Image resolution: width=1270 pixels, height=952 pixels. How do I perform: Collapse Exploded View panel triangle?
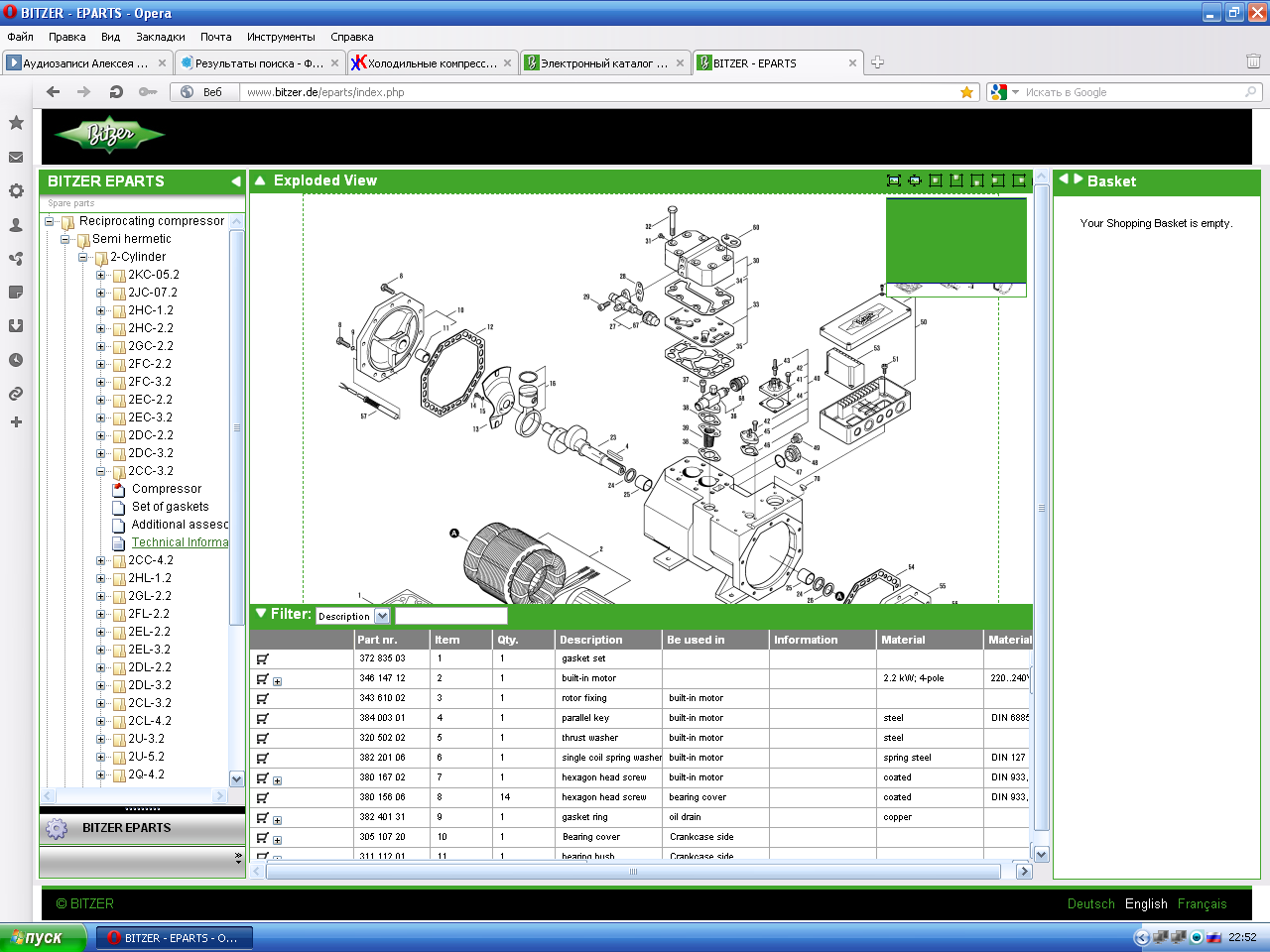pyautogui.click(x=260, y=180)
